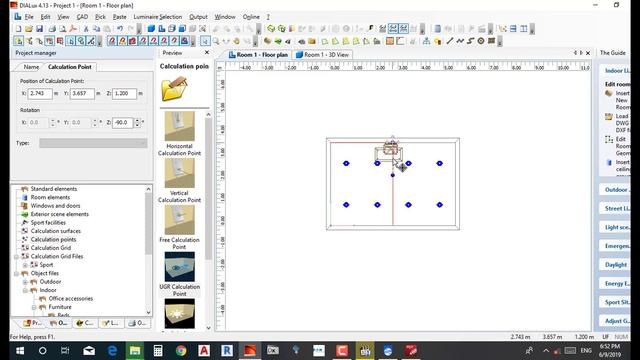
Task: Click the Preview list vertical scrollbar
Action: tap(208, 221)
